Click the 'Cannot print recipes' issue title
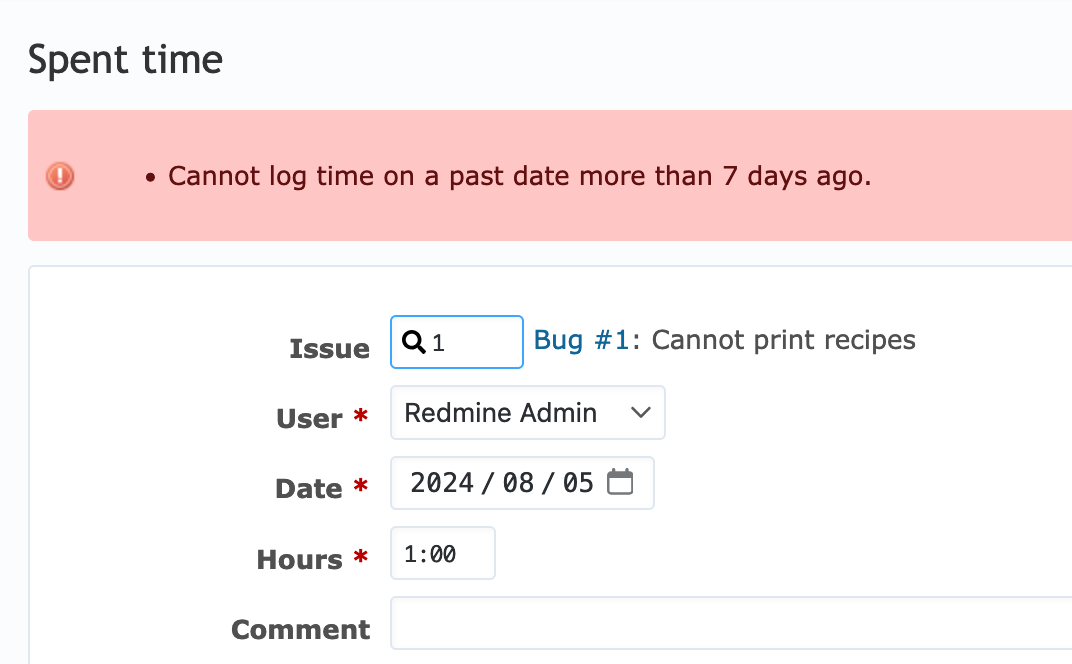Screen dimensions: 1072x664 (x=783, y=340)
